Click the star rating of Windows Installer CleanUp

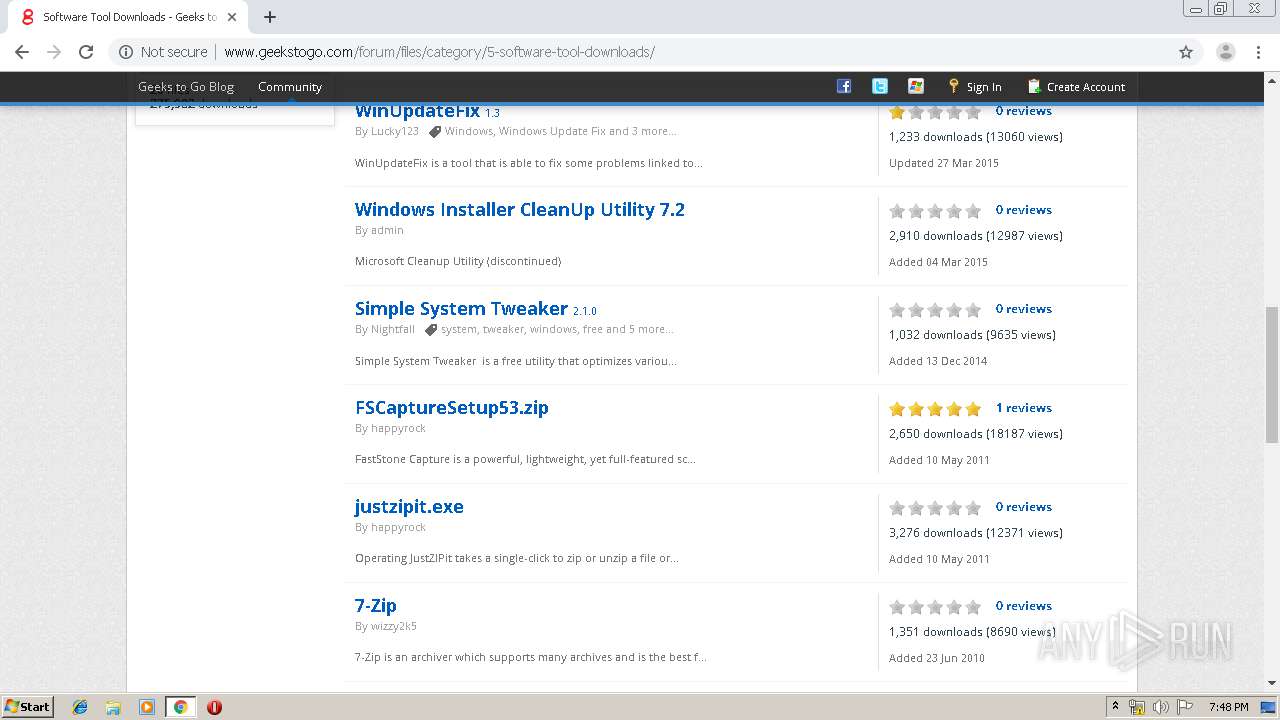[x=935, y=210]
